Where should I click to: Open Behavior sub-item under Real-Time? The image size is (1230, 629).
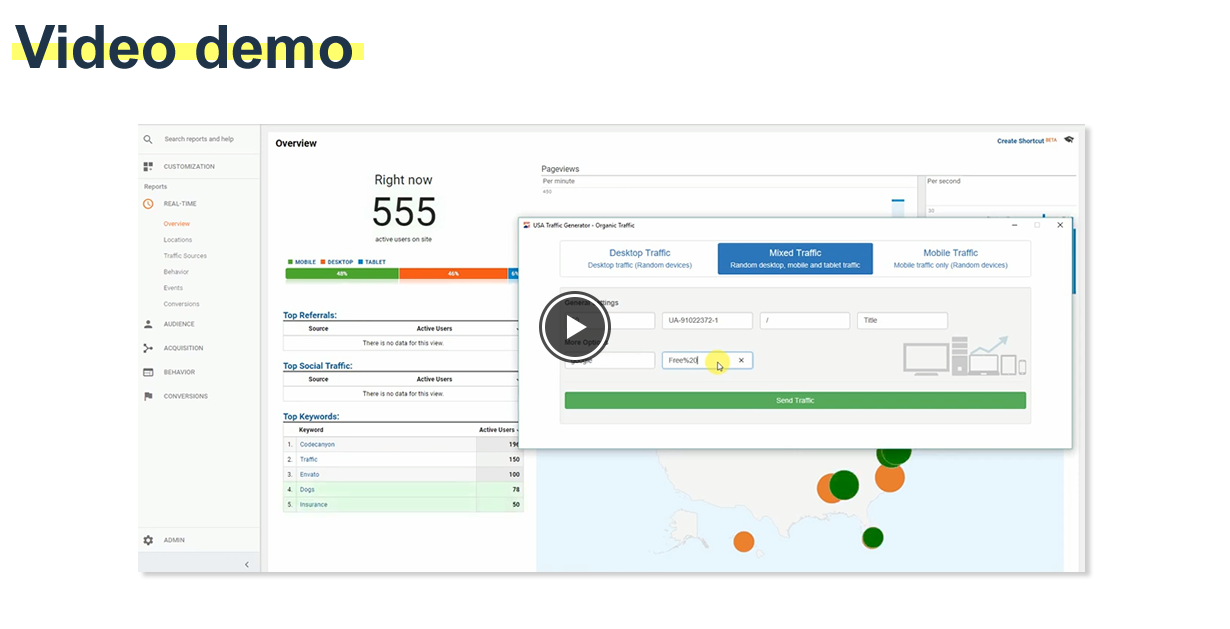176,272
